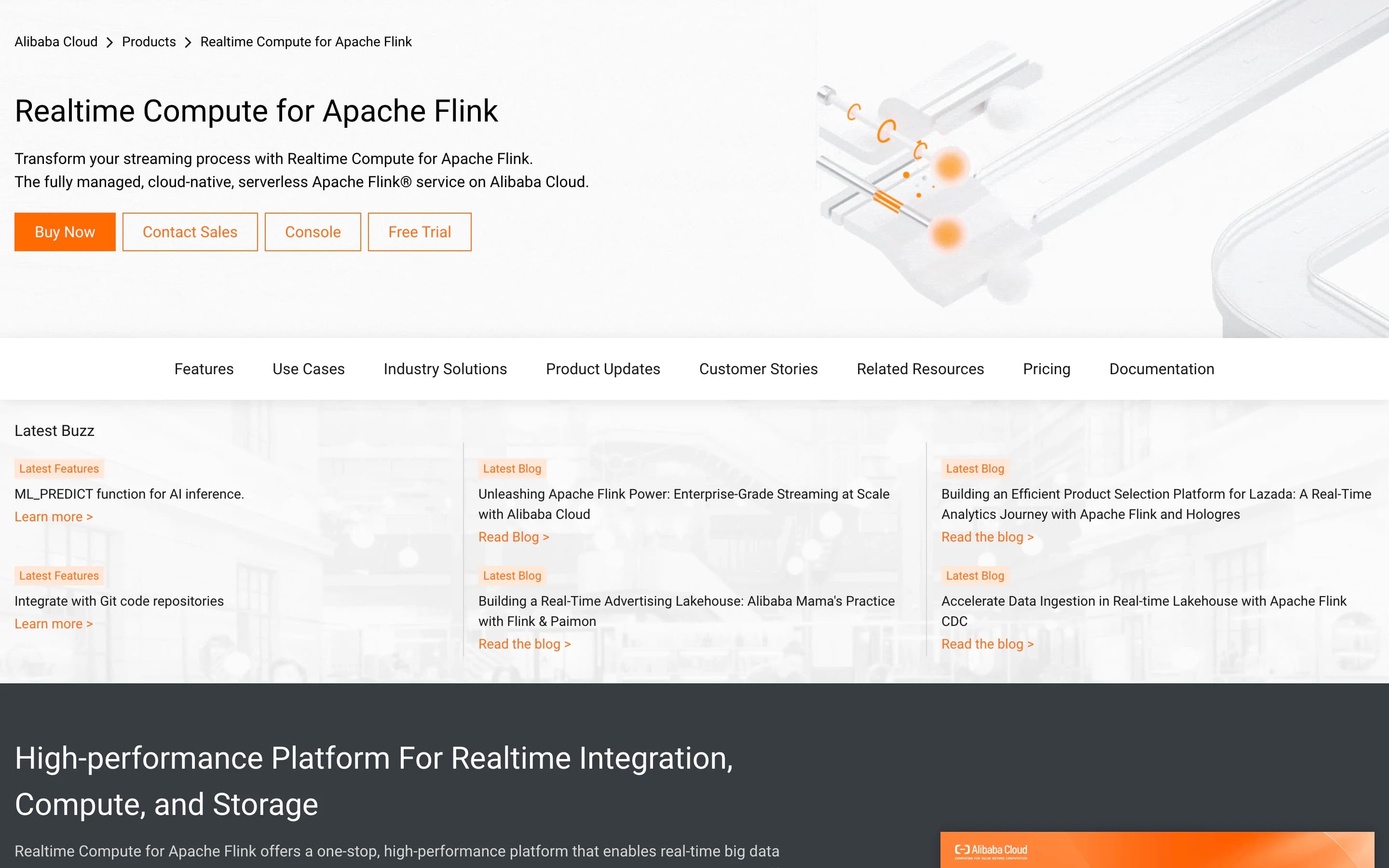This screenshot has width=1389, height=868.
Task: Click Integrate with Git code repositories text
Action: pyautogui.click(x=119, y=601)
